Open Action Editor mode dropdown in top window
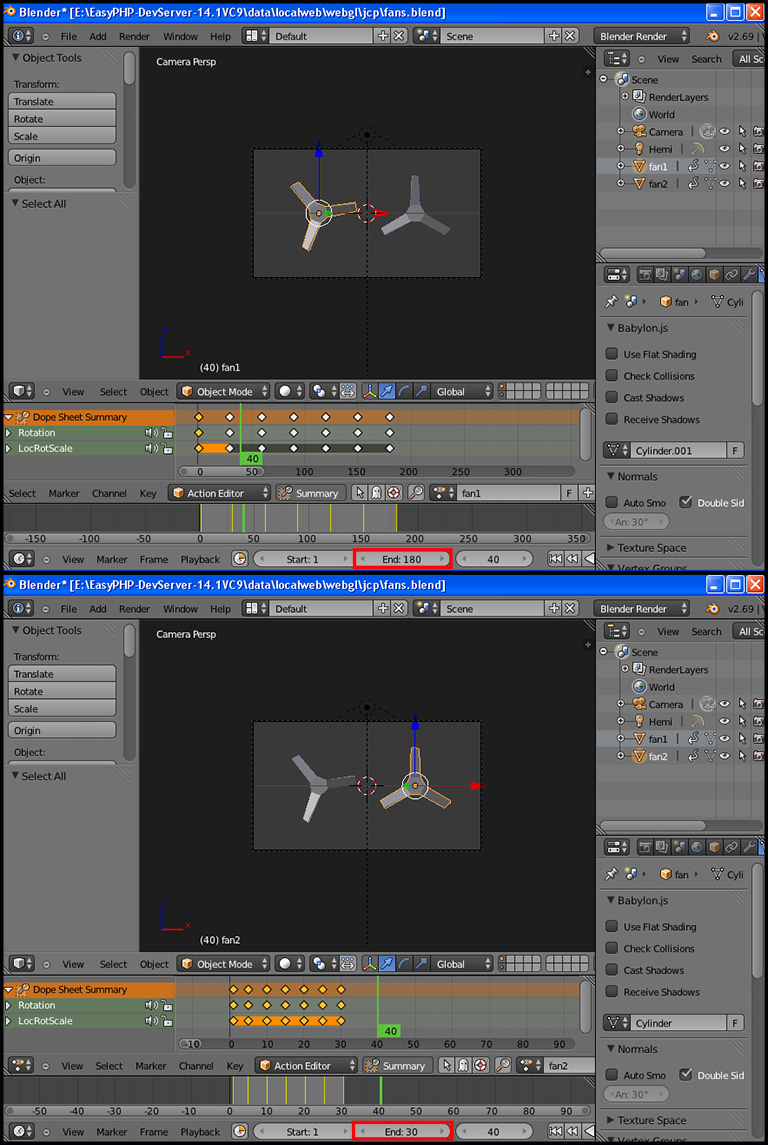 pos(219,493)
